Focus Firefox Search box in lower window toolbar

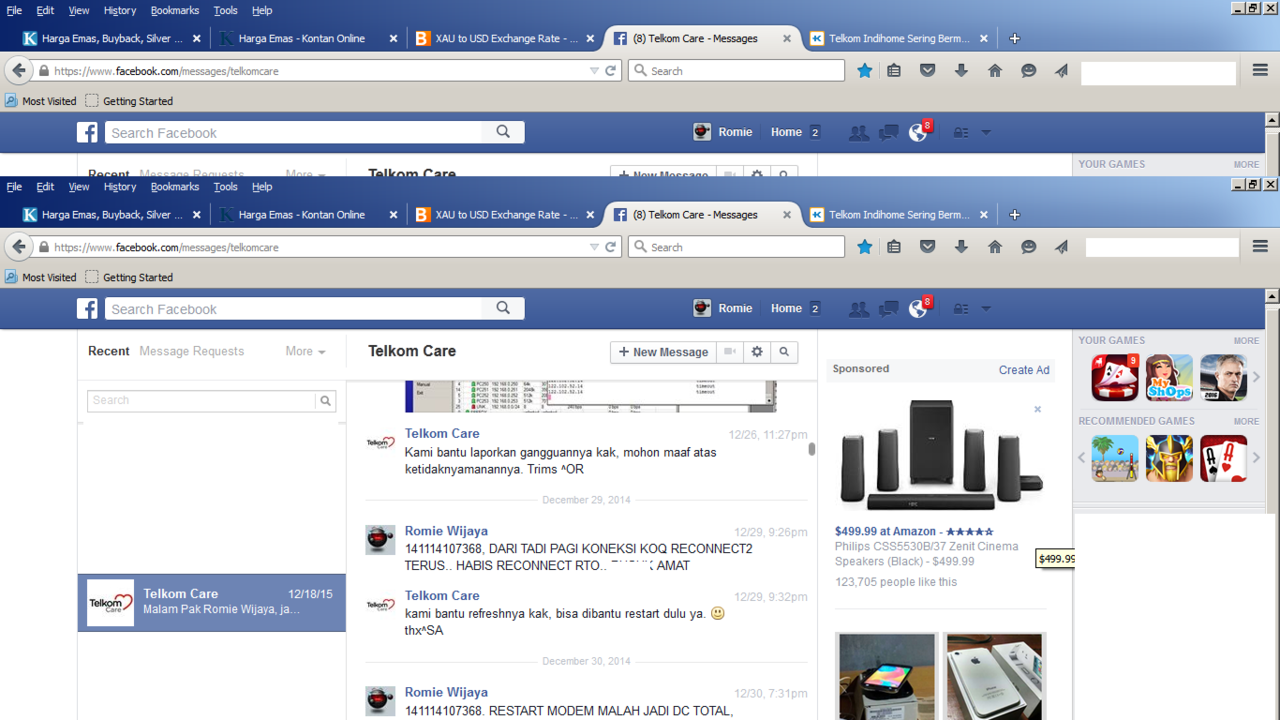[x=736, y=247]
